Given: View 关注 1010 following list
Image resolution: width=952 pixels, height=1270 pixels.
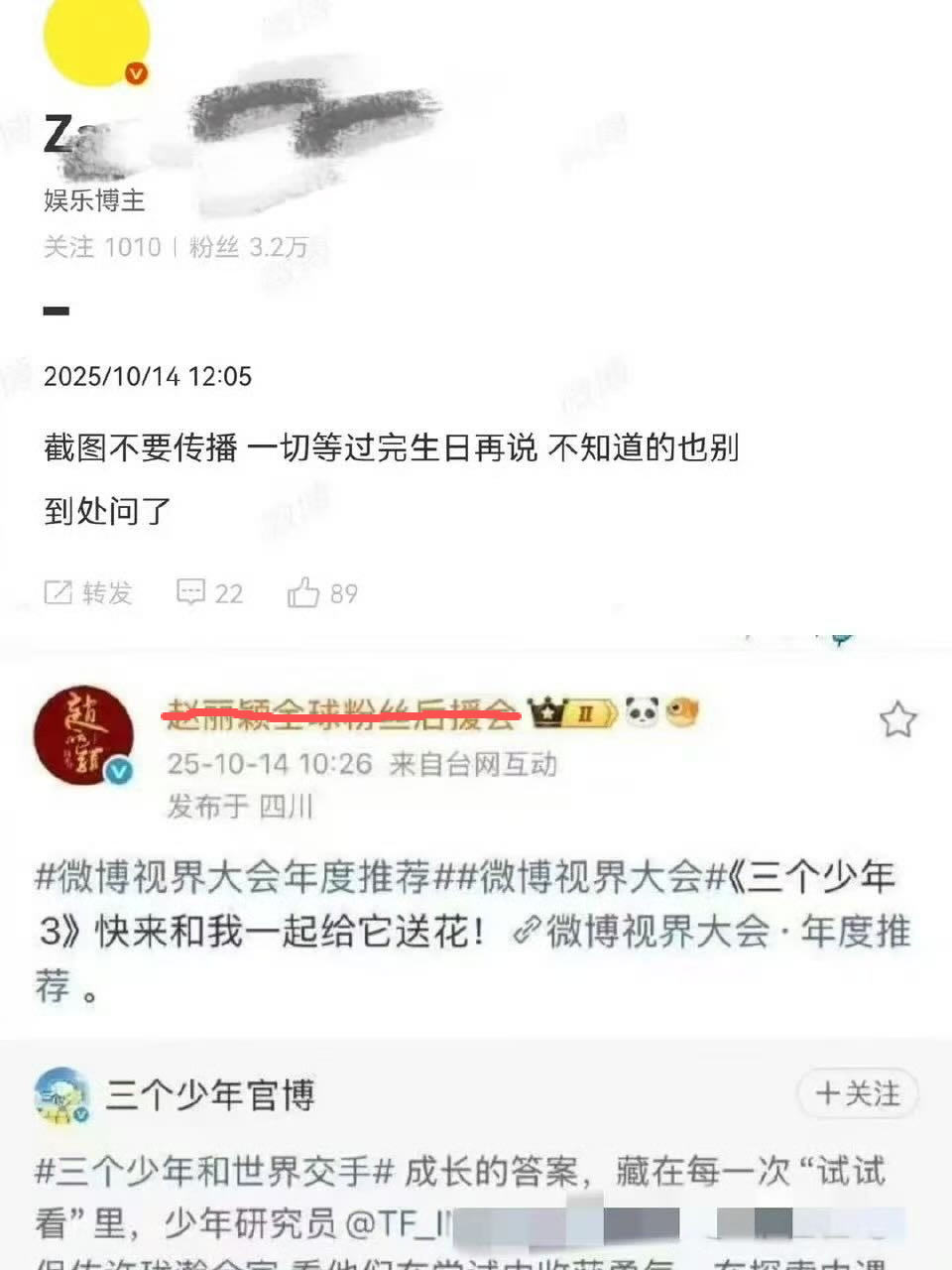Looking at the screenshot, I should point(102,247).
